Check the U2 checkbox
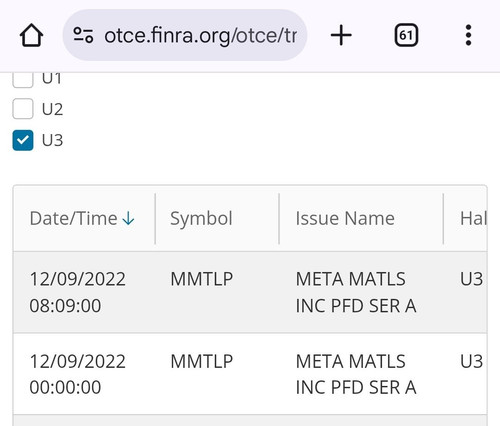Screen dimensions: 500x426 (23, 109)
